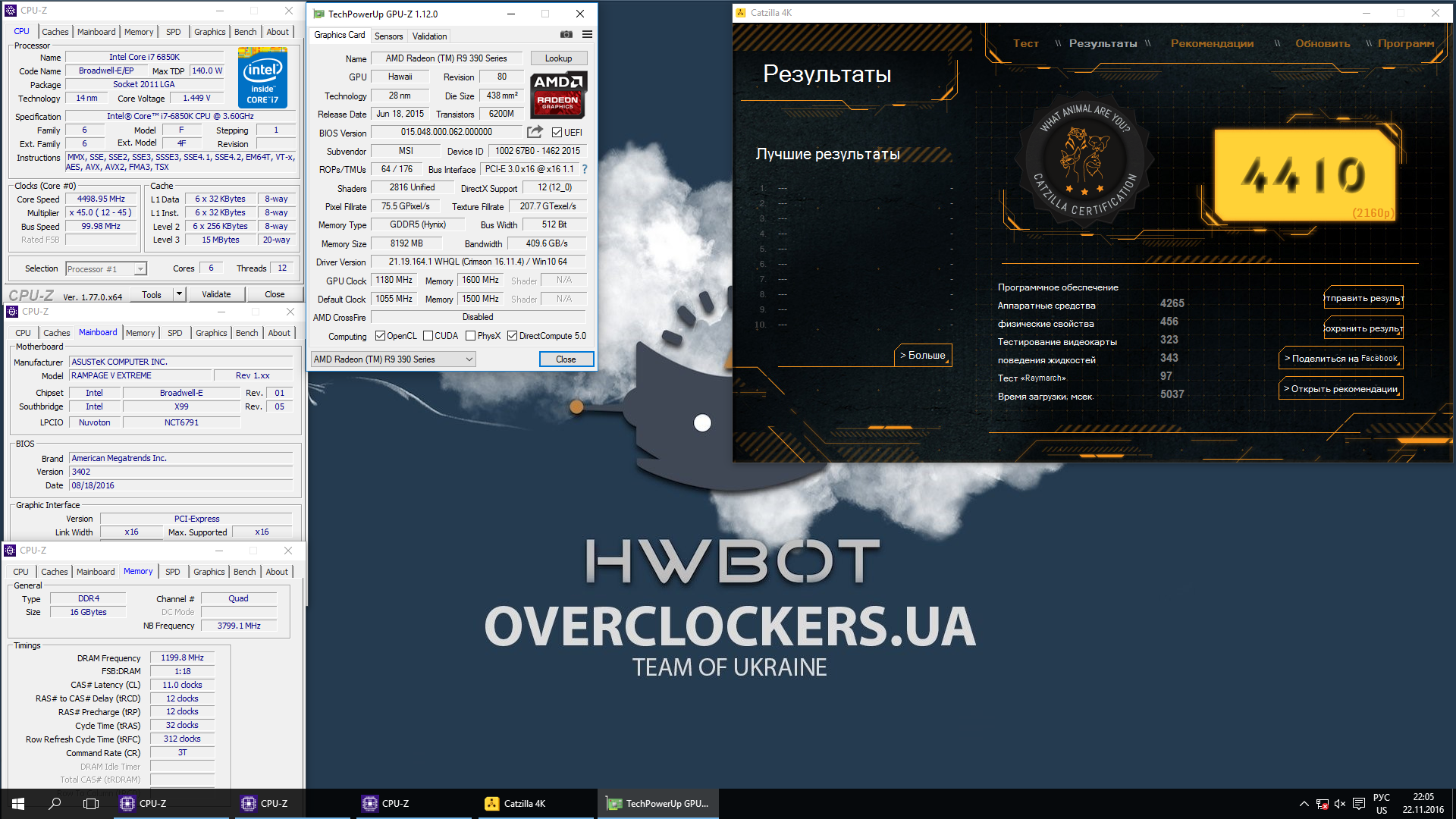Open taskbar Search magnifier
Viewport: 1456px width, 819px height.
point(55,804)
